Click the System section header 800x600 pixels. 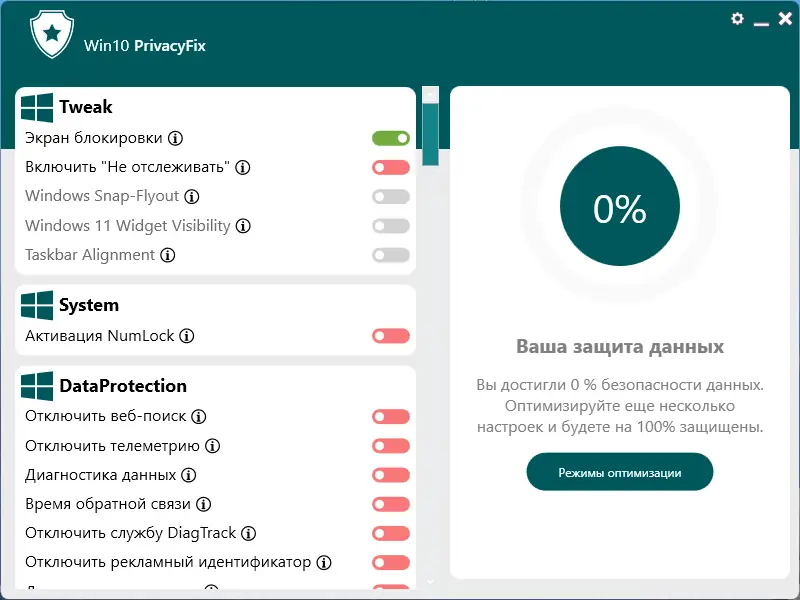88,305
